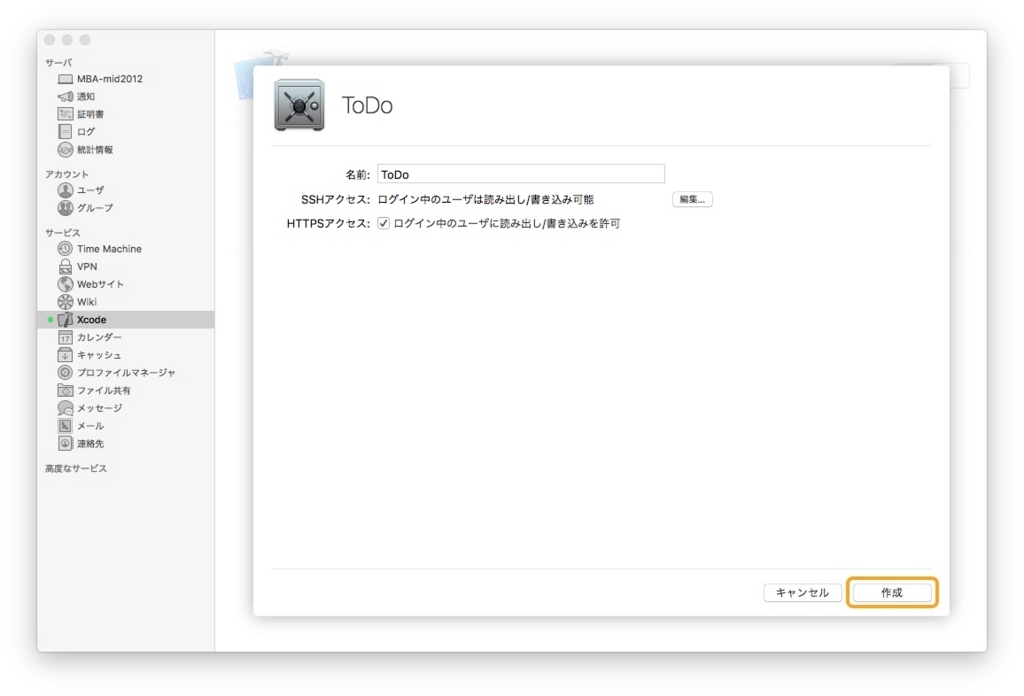Click the ToDo dialog title text

click(367, 105)
